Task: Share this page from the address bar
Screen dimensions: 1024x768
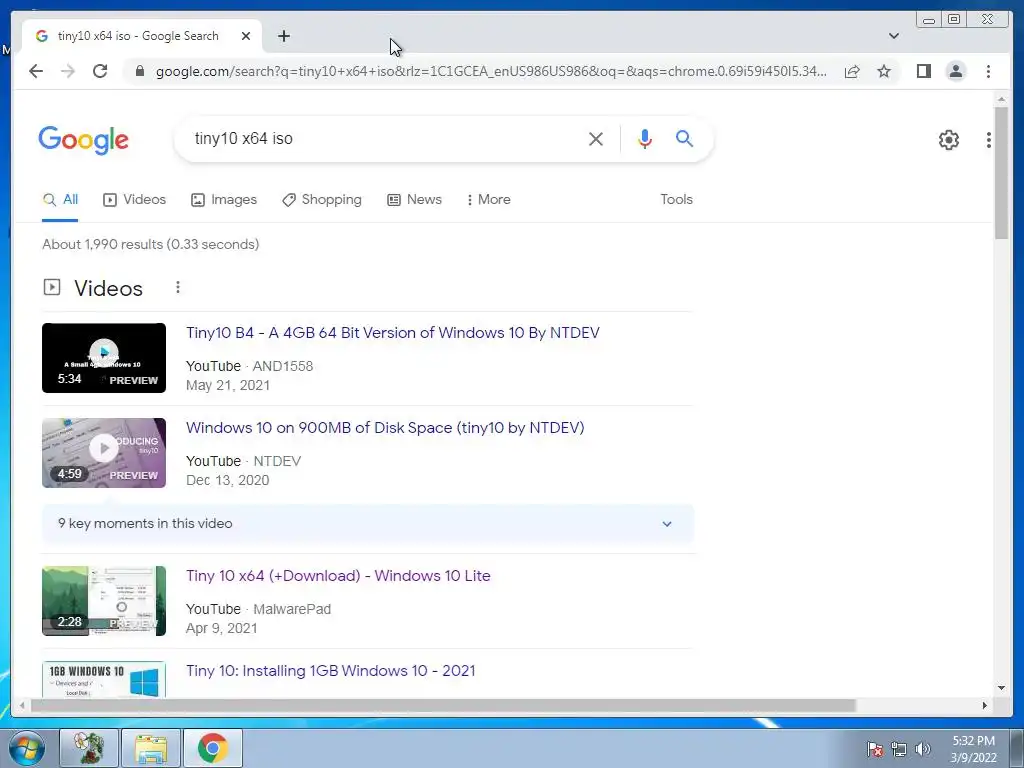Action: 852,71
